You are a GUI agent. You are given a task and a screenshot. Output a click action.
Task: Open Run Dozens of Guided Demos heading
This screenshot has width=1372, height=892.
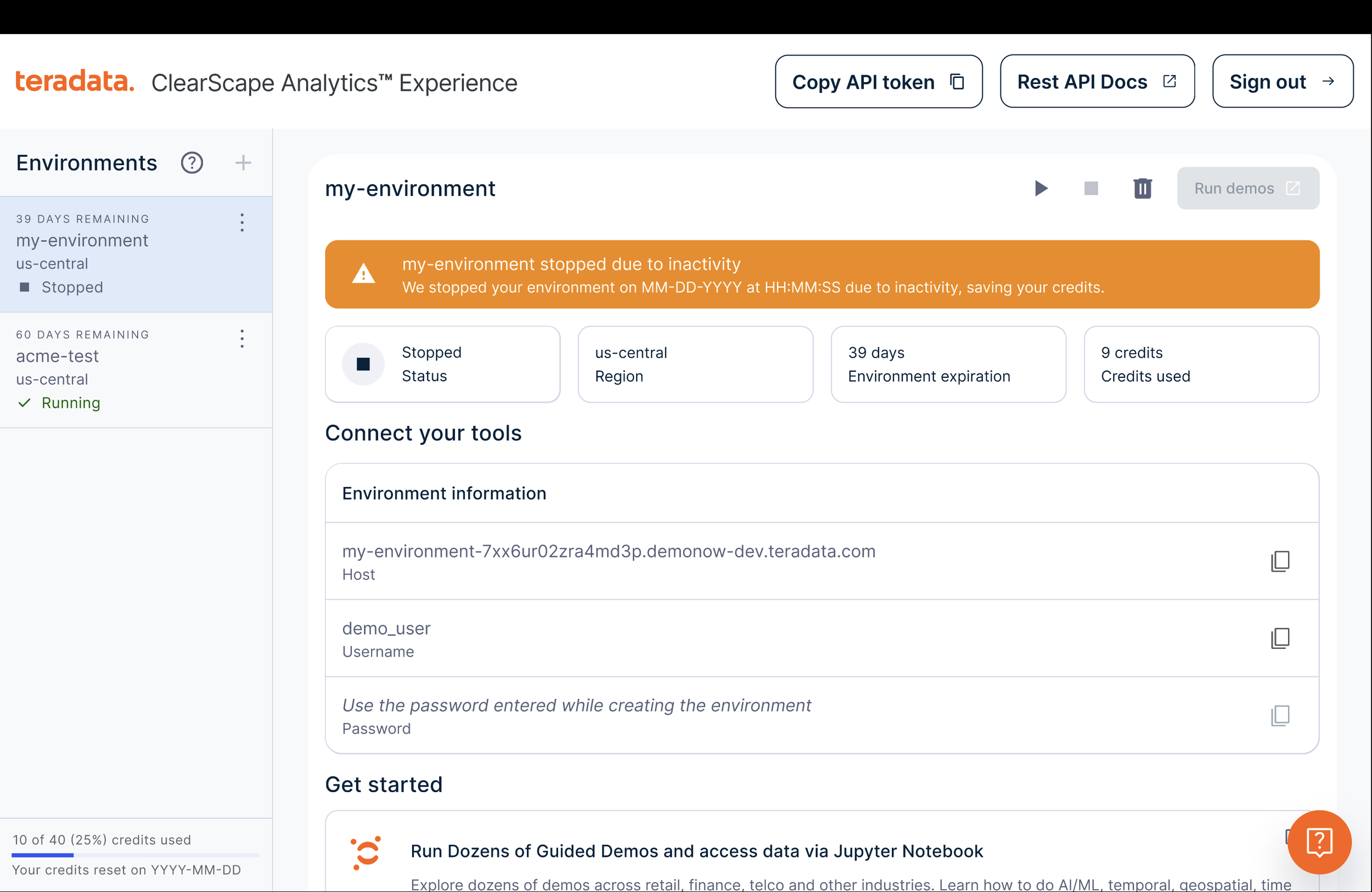pos(696,851)
